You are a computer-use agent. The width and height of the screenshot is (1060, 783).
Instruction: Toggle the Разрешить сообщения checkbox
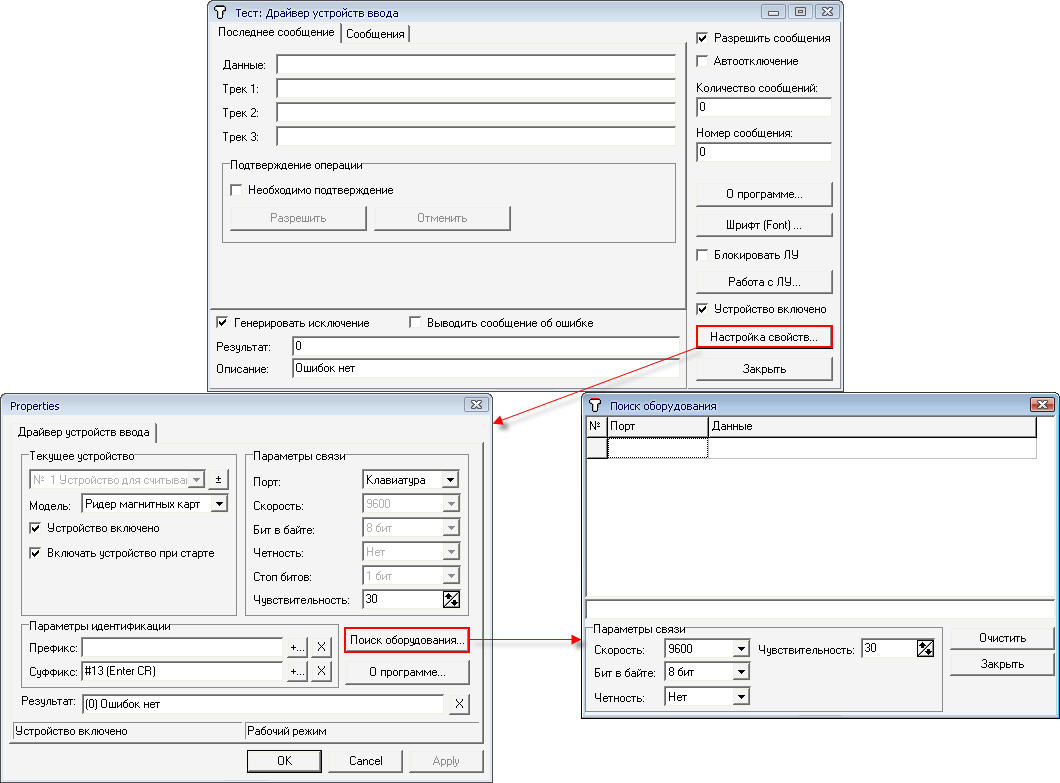702,38
